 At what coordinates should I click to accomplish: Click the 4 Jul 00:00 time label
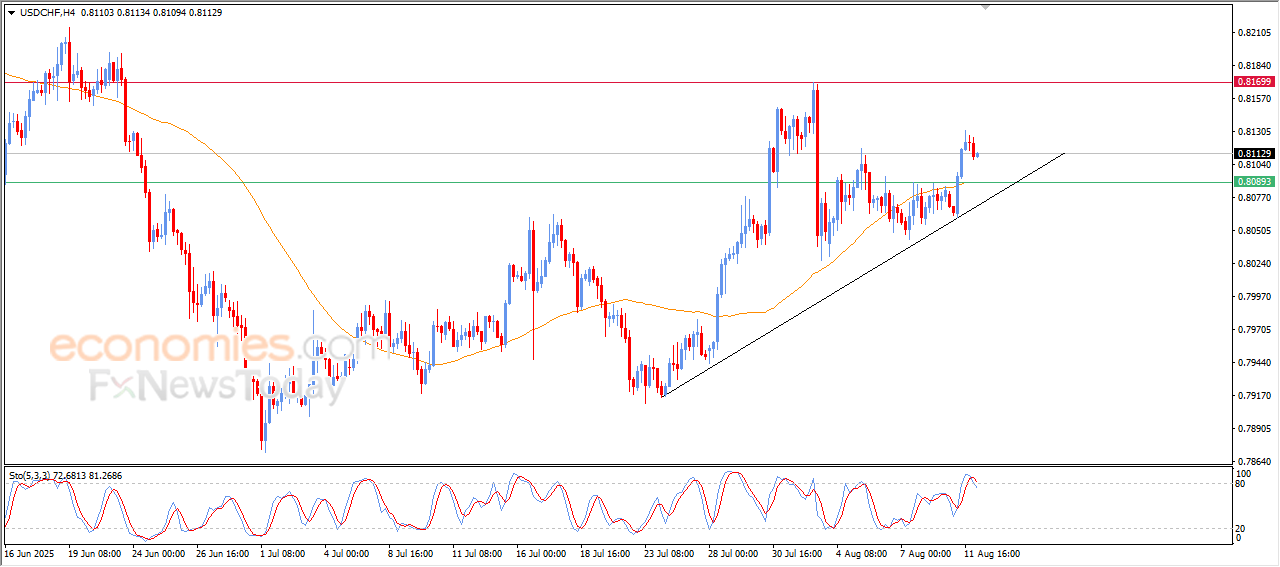349,553
